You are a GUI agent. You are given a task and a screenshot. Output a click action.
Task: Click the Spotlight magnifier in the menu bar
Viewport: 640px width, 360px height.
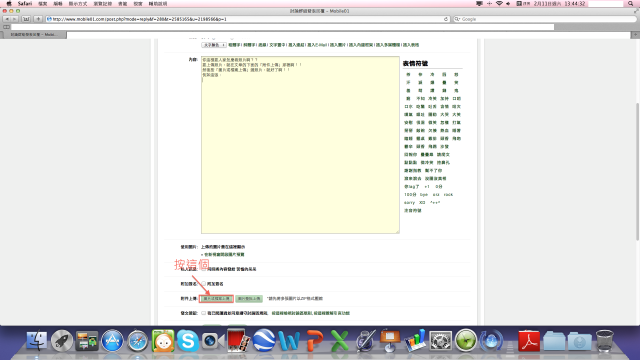click(x=631, y=4)
